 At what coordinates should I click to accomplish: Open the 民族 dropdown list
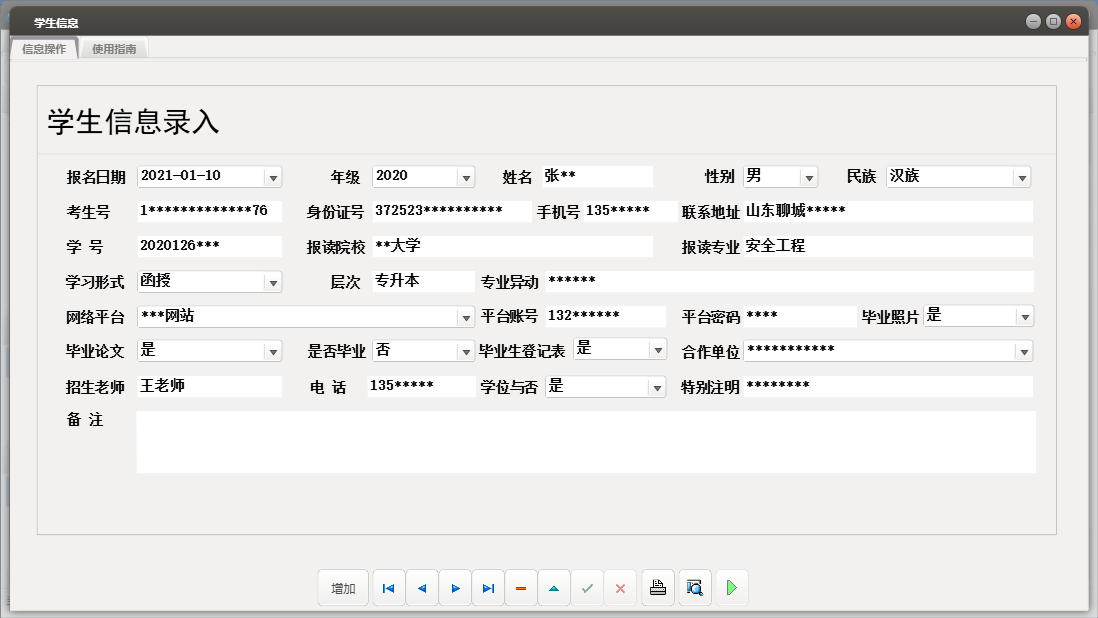coord(1021,177)
